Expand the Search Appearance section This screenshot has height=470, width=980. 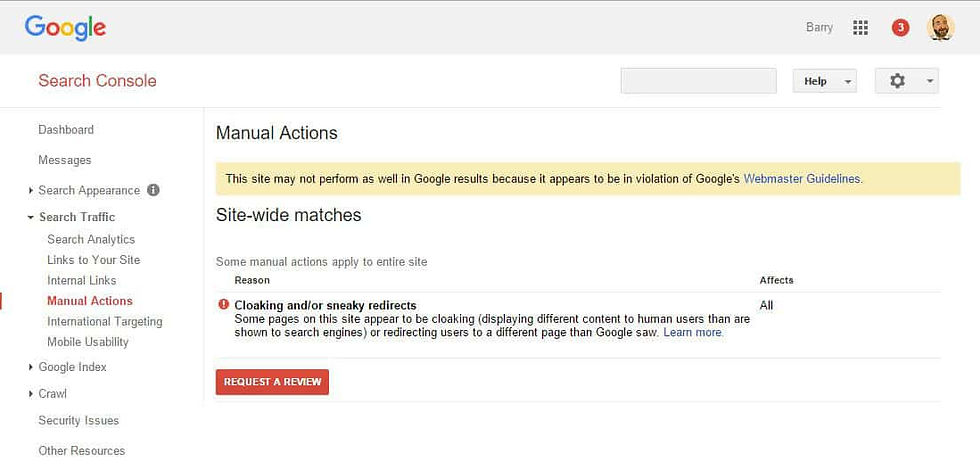[x=32, y=190]
